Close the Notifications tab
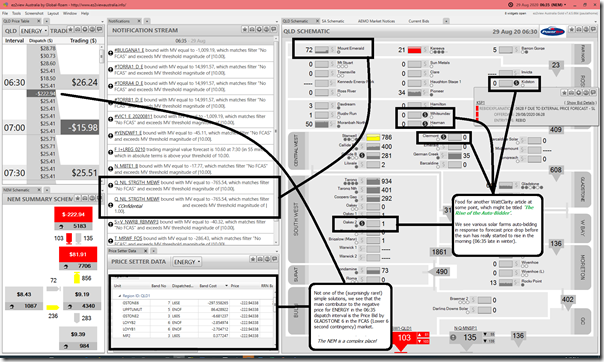 [139, 21]
